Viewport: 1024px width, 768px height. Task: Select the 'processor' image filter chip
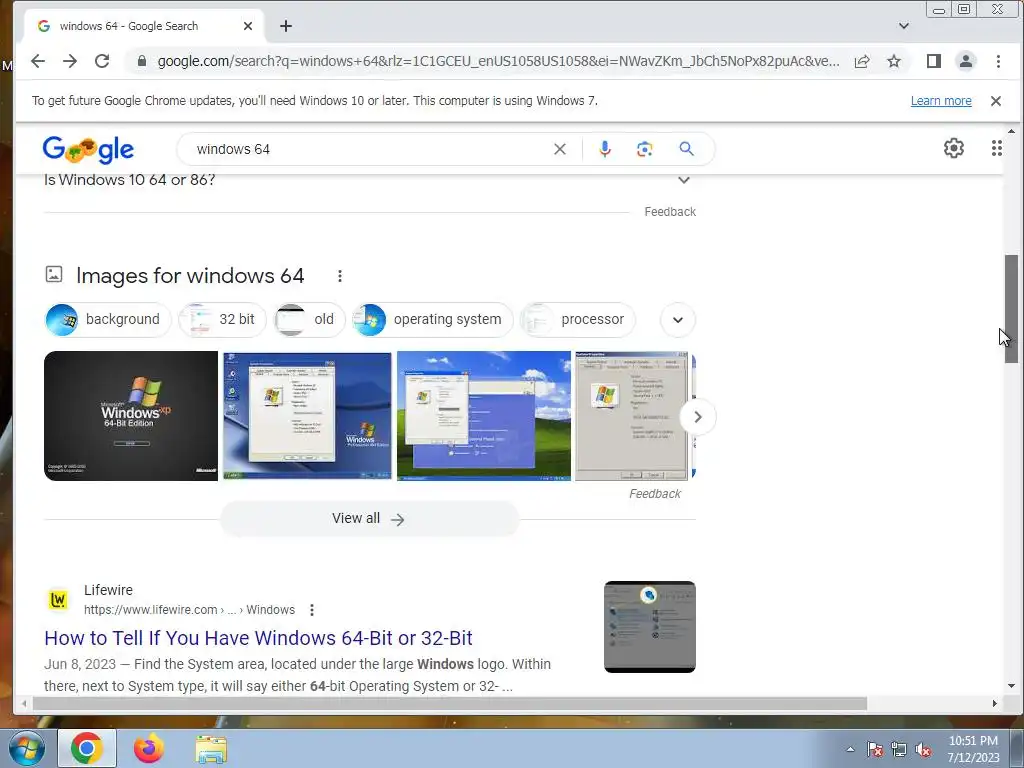pos(577,319)
